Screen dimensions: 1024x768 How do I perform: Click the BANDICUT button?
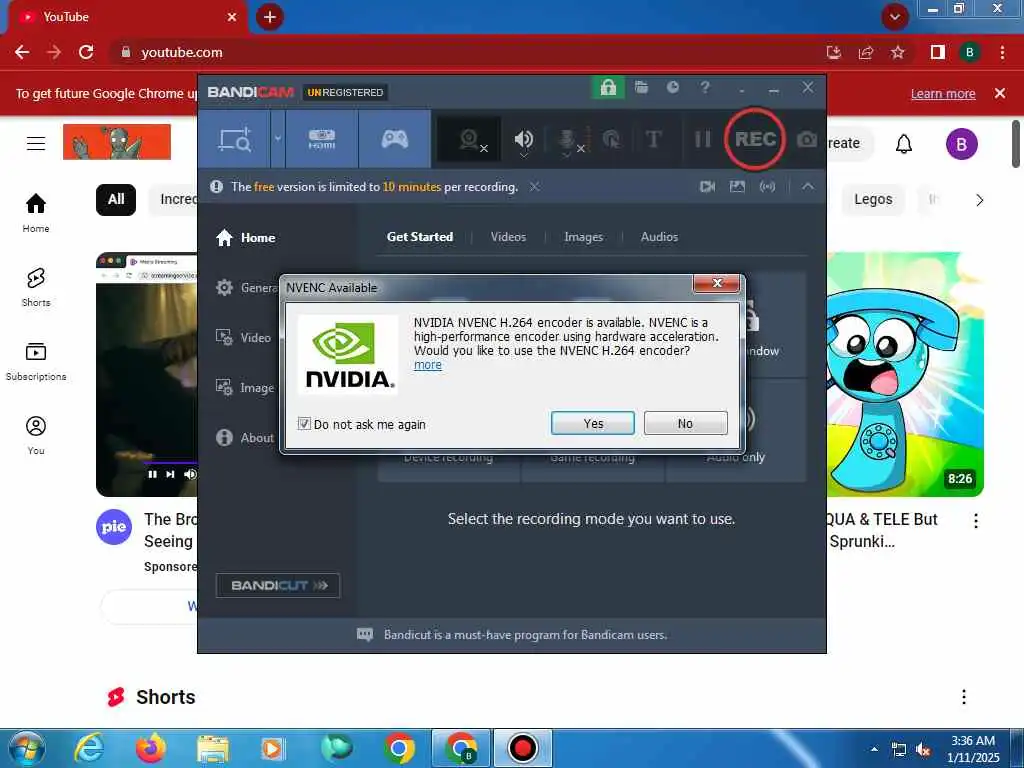click(x=278, y=585)
